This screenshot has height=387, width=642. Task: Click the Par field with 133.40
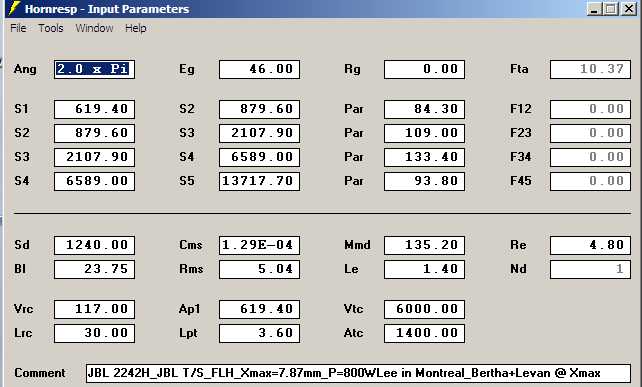[424, 157]
